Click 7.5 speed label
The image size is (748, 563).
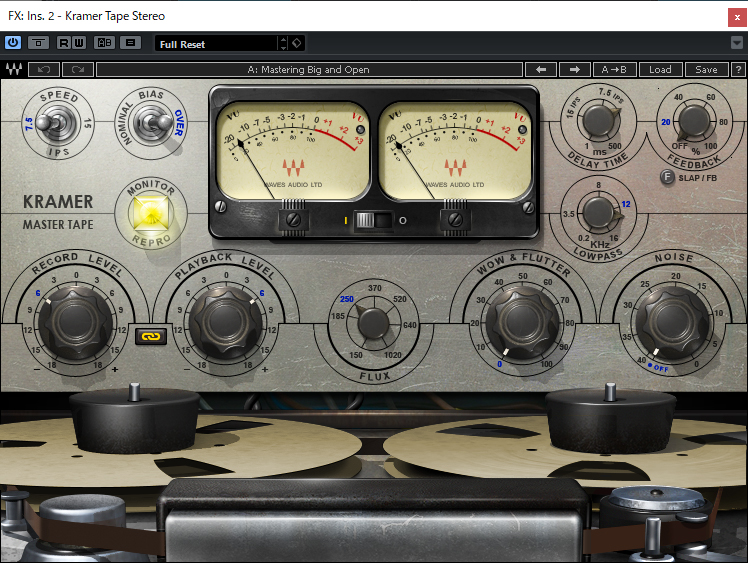pyautogui.click(x=29, y=124)
